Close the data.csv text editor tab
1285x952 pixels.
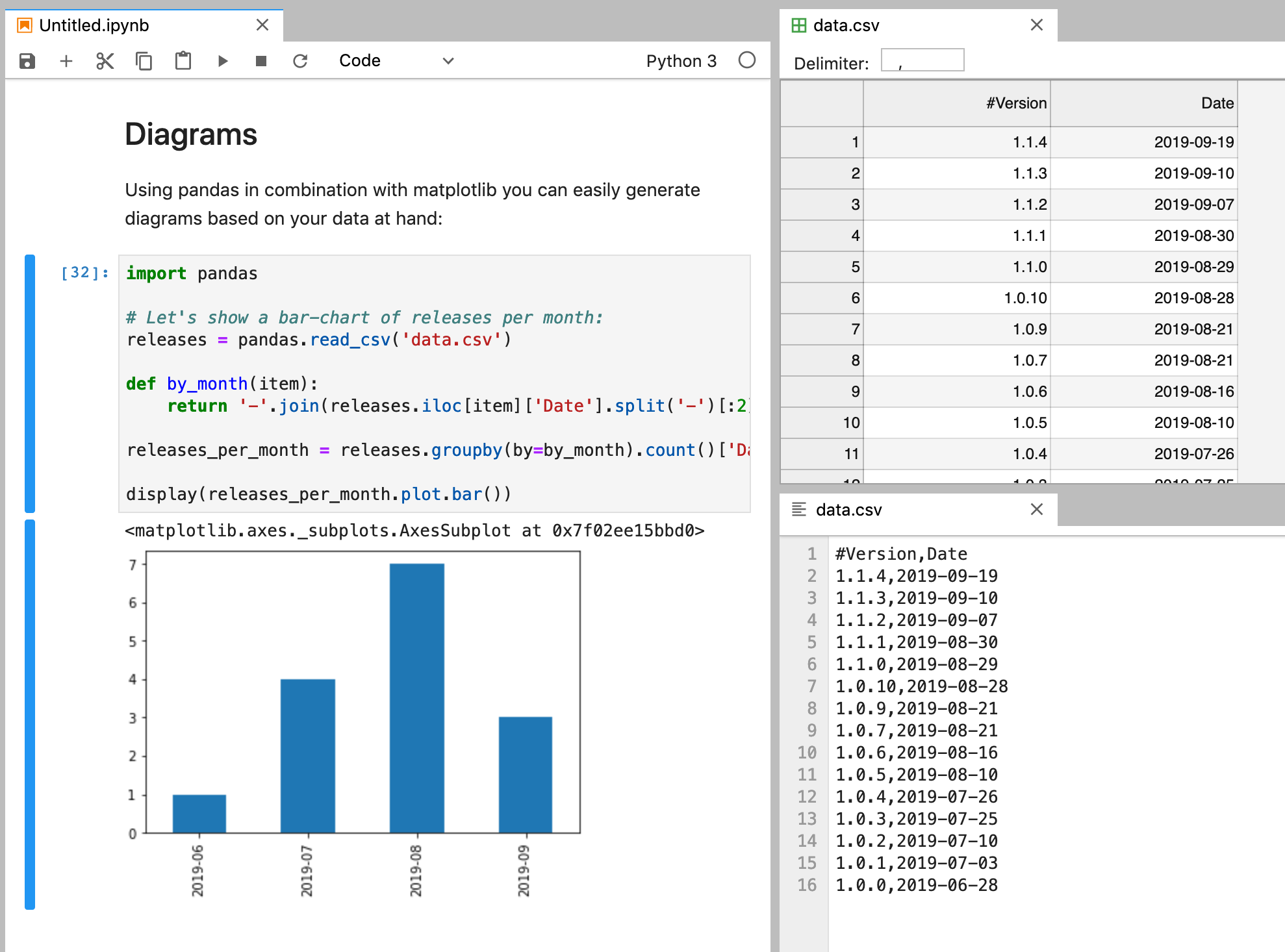1037,509
